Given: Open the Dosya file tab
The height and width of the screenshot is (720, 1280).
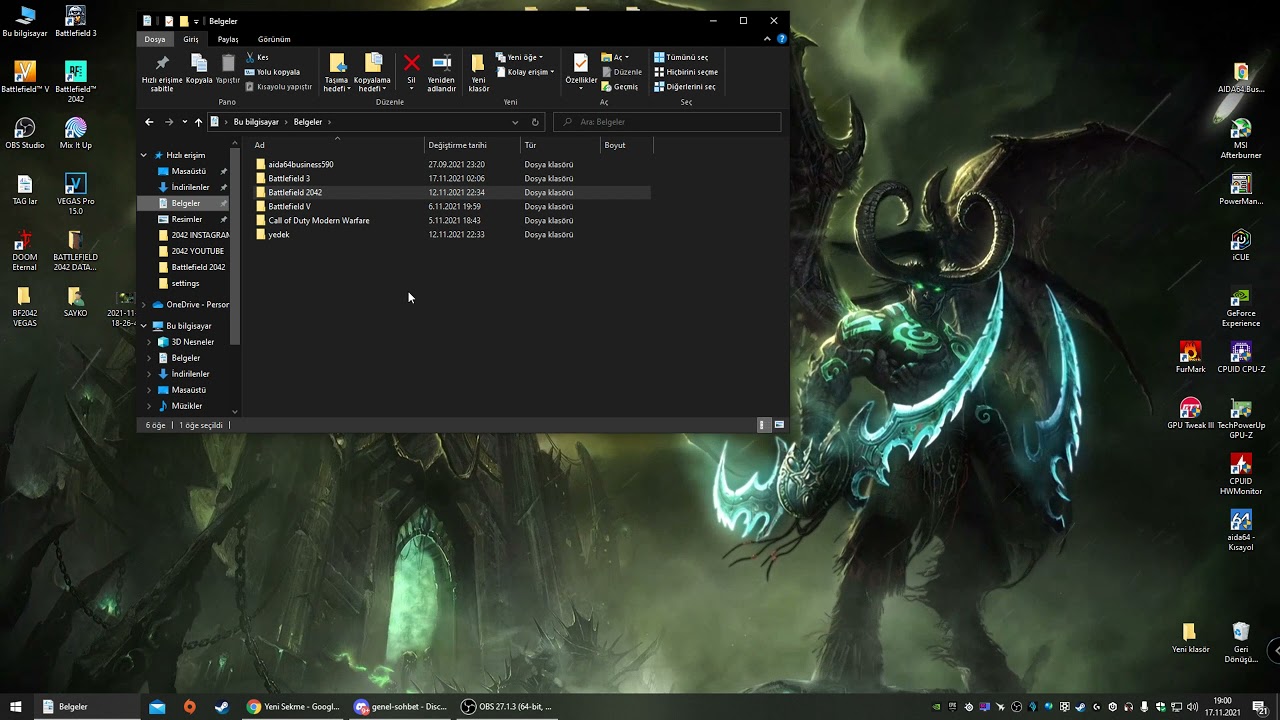Looking at the screenshot, I should point(155,39).
